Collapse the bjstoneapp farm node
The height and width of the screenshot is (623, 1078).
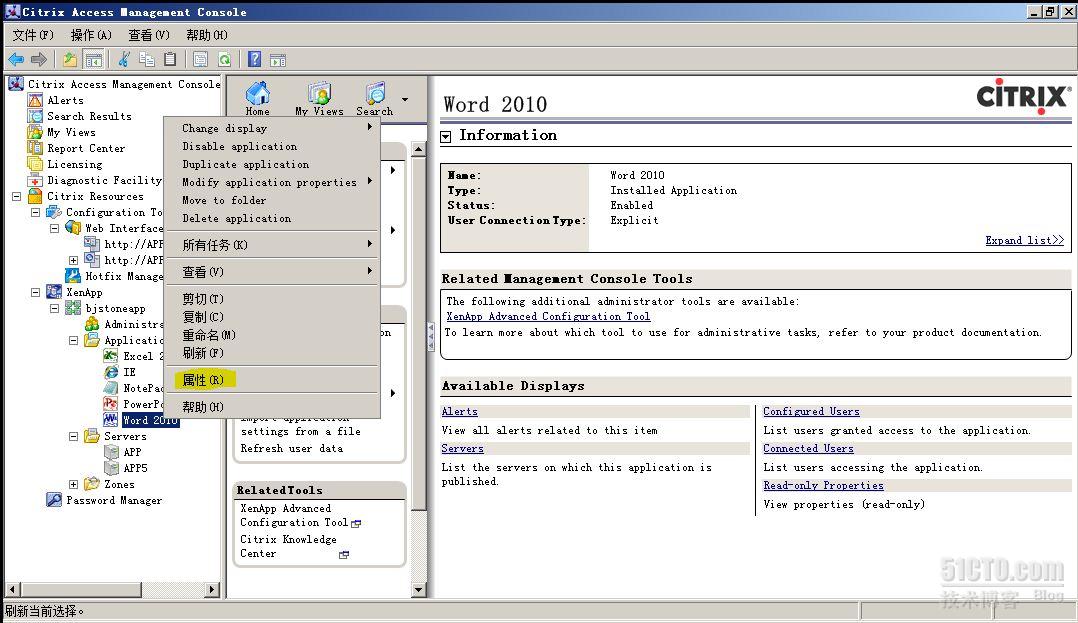pos(54,309)
